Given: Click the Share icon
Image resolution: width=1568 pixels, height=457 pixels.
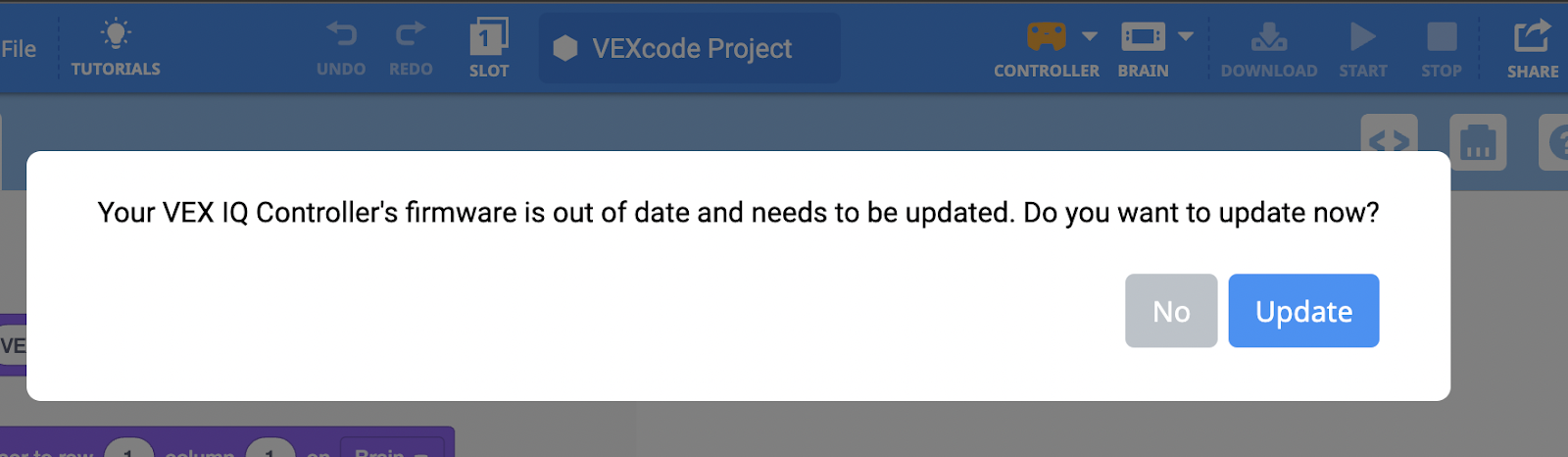Looking at the screenshot, I should coord(1533,37).
